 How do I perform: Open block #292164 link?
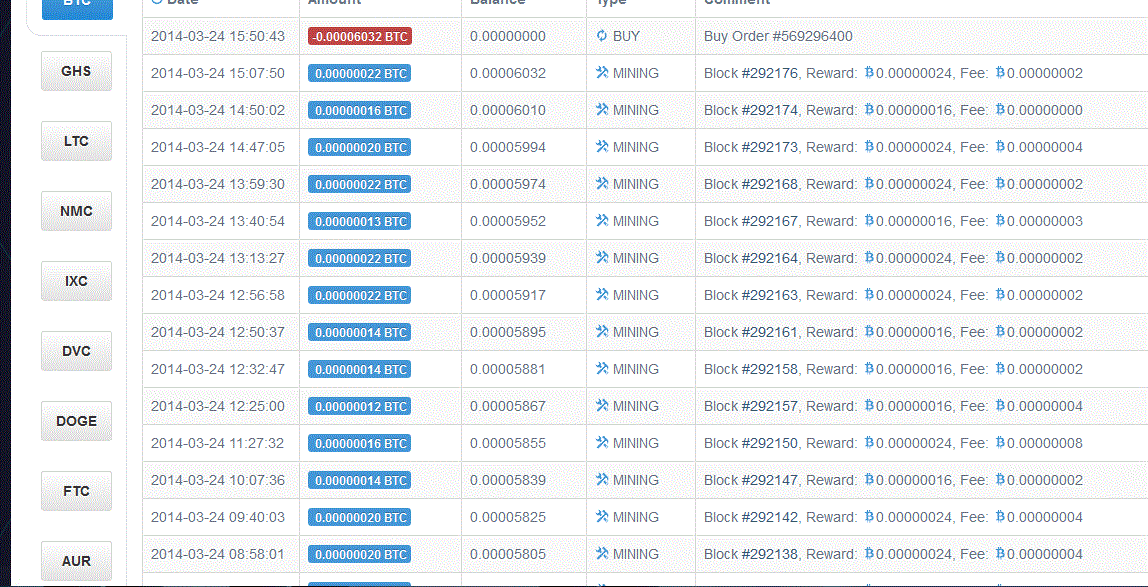[x=769, y=258]
